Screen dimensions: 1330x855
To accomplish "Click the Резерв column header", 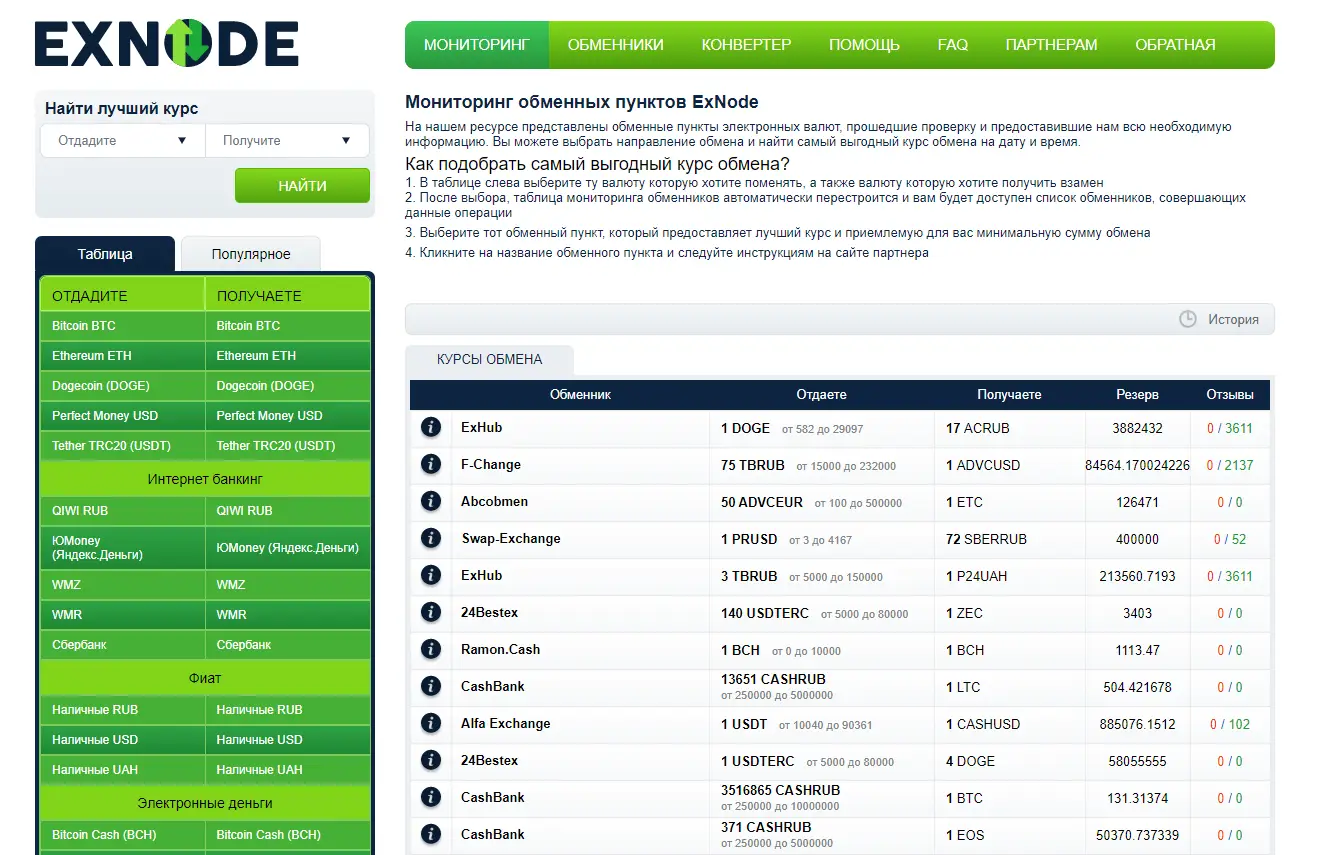I will tap(1137, 395).
